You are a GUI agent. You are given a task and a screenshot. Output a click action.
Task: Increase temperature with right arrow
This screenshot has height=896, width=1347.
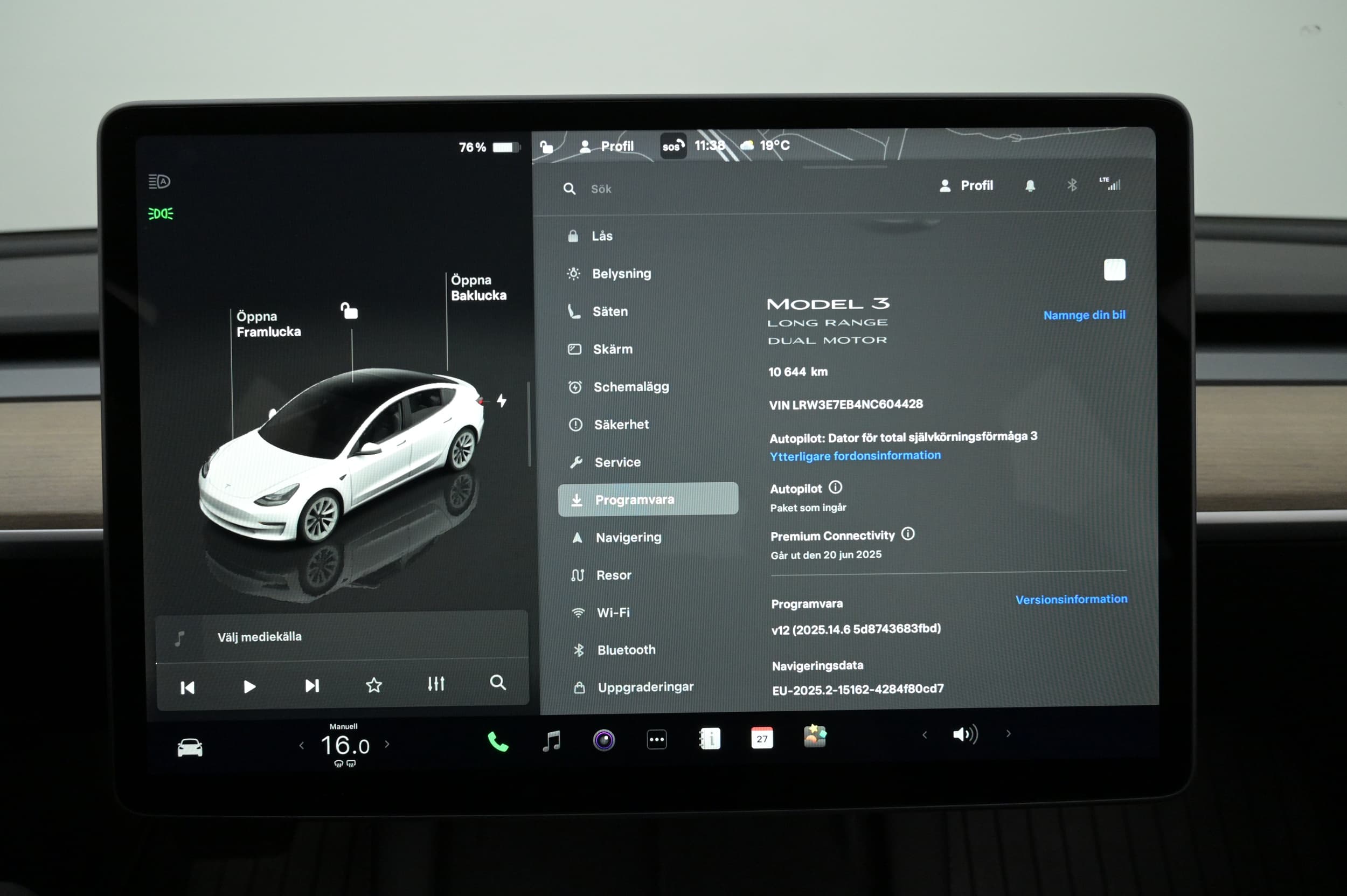pyautogui.click(x=387, y=744)
